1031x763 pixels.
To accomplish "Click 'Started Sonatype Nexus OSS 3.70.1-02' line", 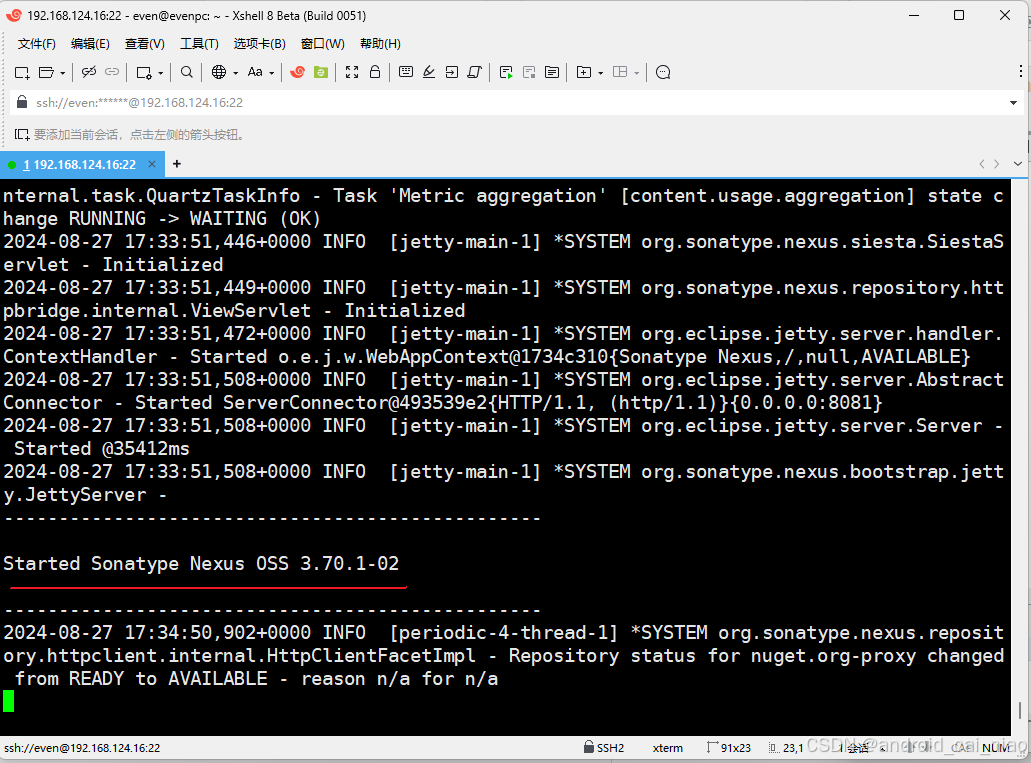I will pyautogui.click(x=201, y=564).
